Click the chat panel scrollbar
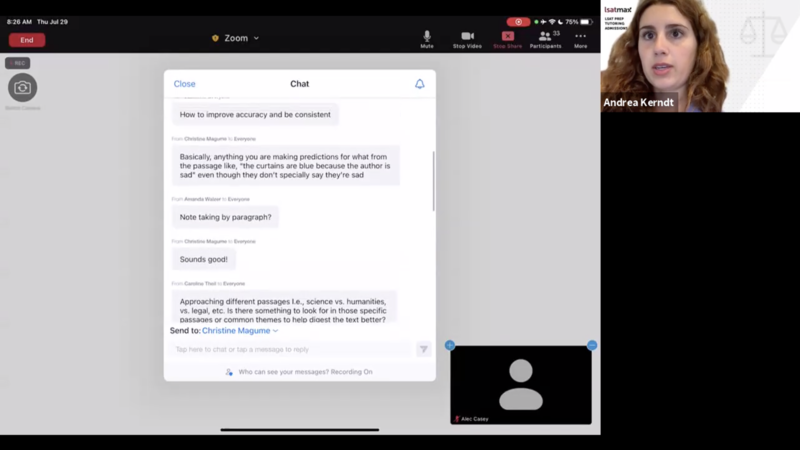 coord(433,180)
